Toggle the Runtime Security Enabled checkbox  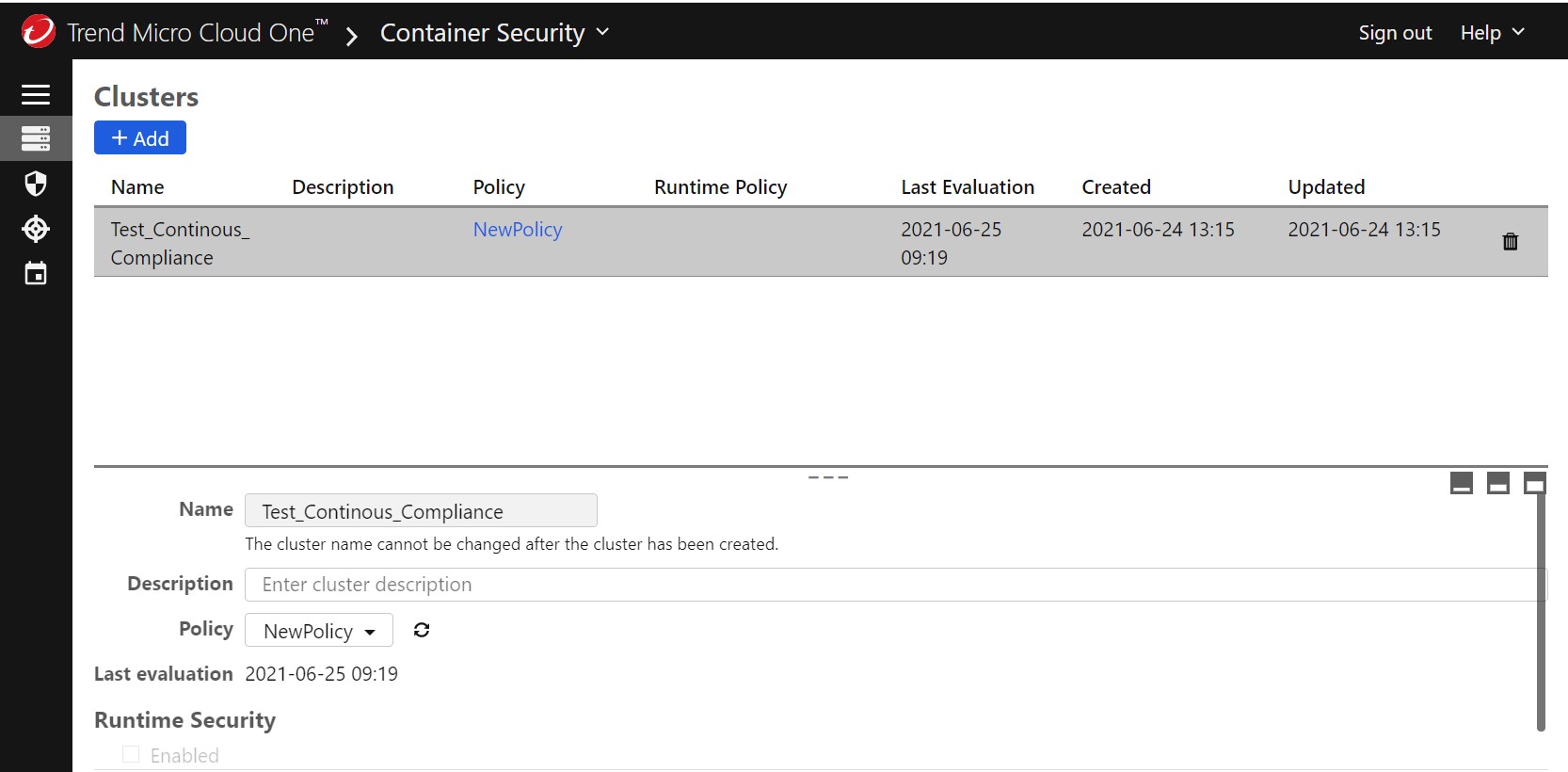[x=131, y=754]
